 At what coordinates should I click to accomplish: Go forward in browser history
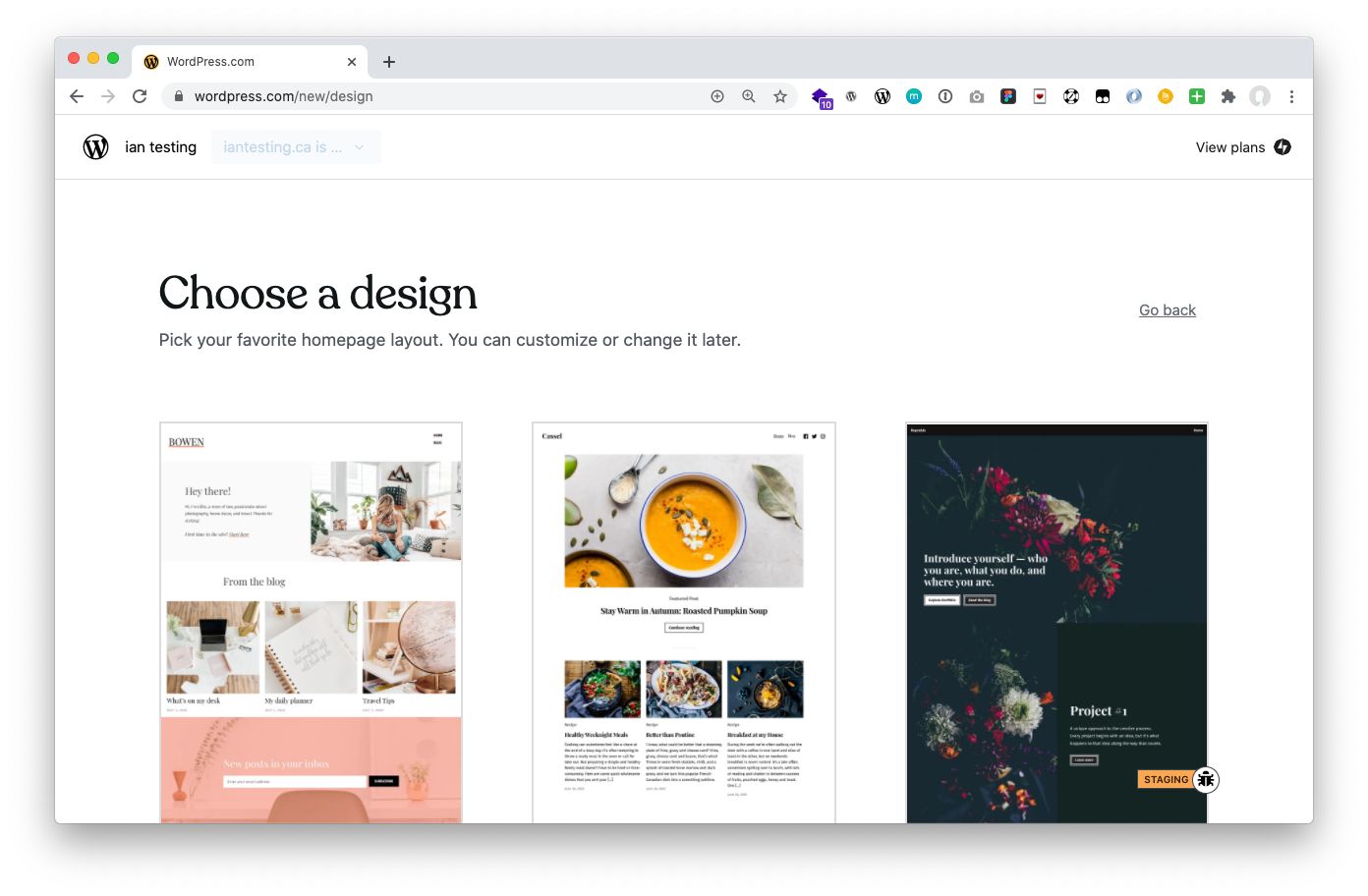tap(108, 96)
